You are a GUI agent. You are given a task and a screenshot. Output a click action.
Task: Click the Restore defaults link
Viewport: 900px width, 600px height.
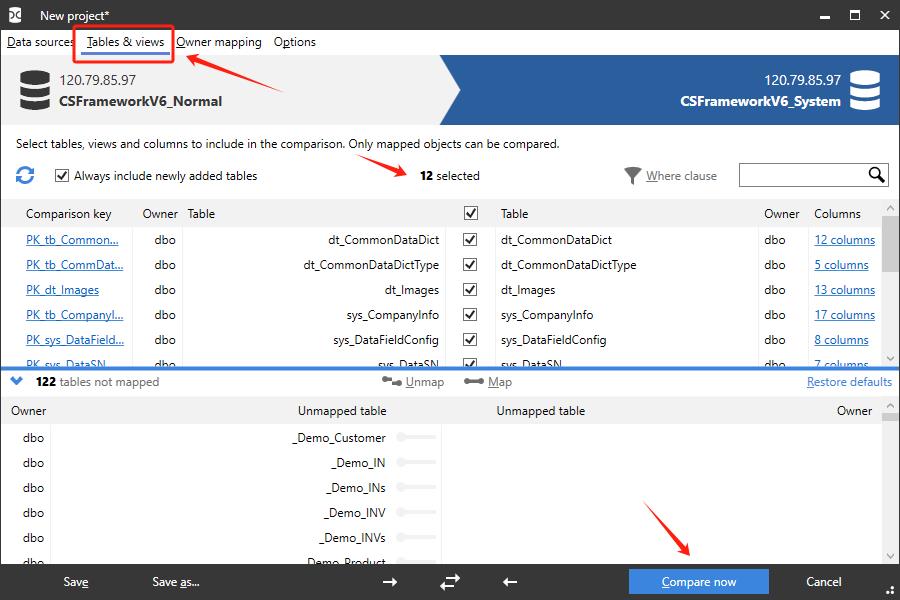(x=849, y=382)
